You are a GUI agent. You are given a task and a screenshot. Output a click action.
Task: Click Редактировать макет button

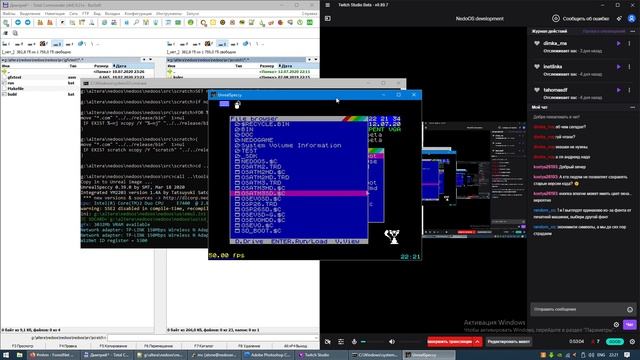pos(509,342)
